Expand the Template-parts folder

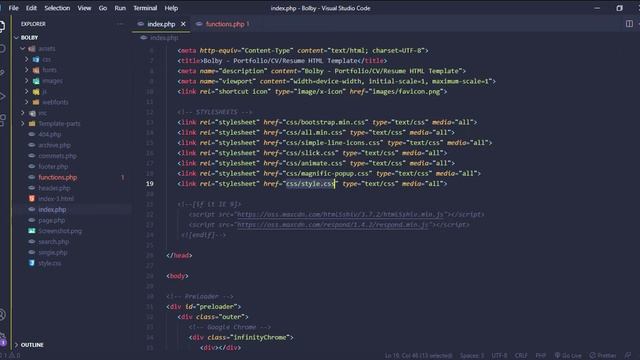pyautogui.click(x=59, y=124)
